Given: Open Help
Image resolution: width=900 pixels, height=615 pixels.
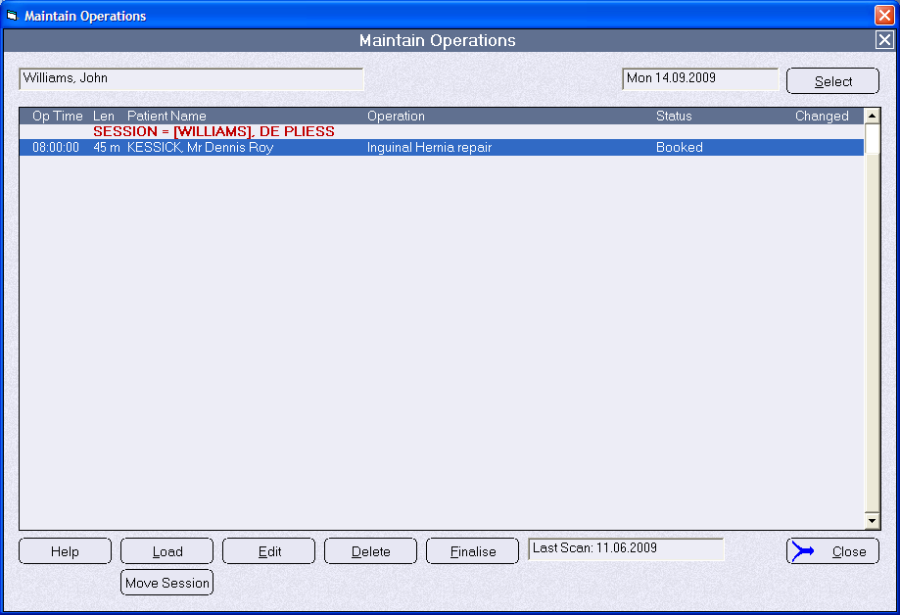Looking at the screenshot, I should pos(65,551).
